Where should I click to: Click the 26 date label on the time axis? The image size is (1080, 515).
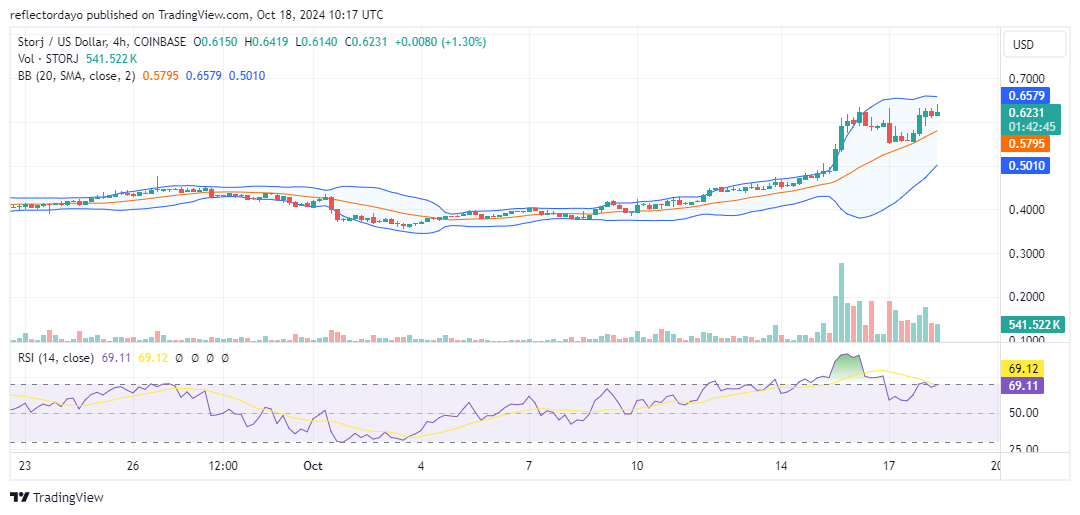[x=134, y=466]
